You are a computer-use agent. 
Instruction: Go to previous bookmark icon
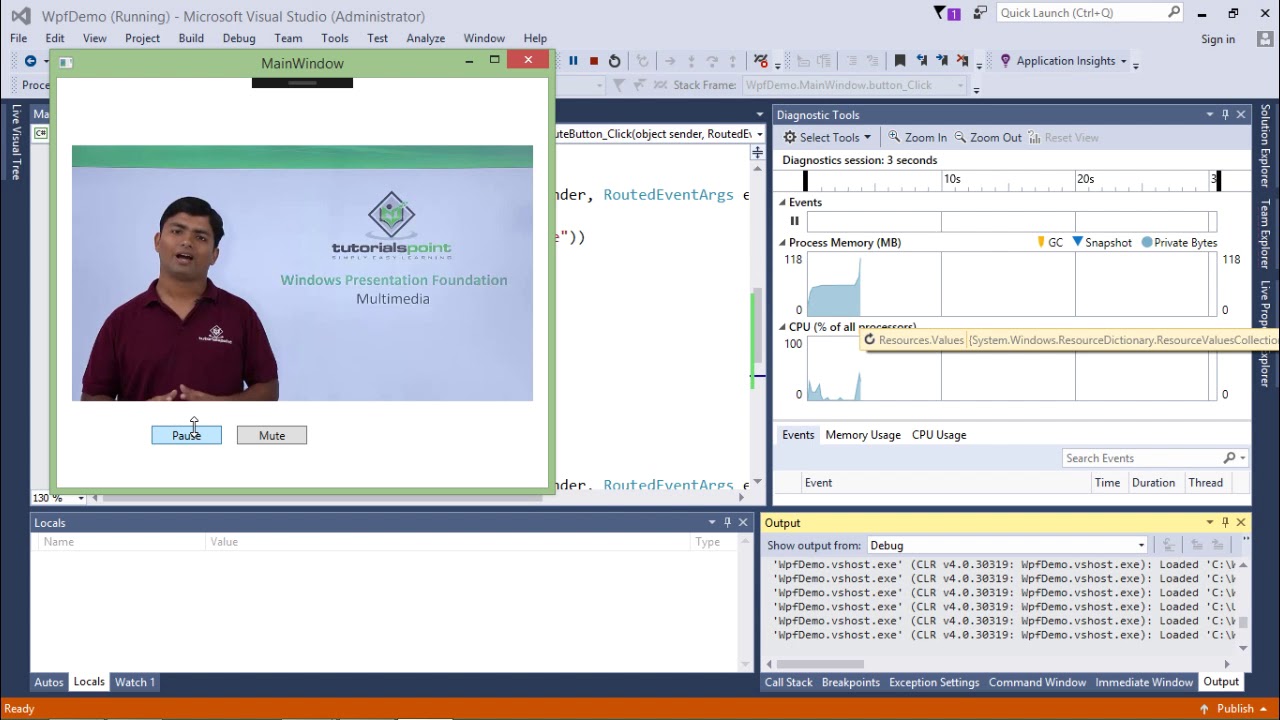coord(922,61)
